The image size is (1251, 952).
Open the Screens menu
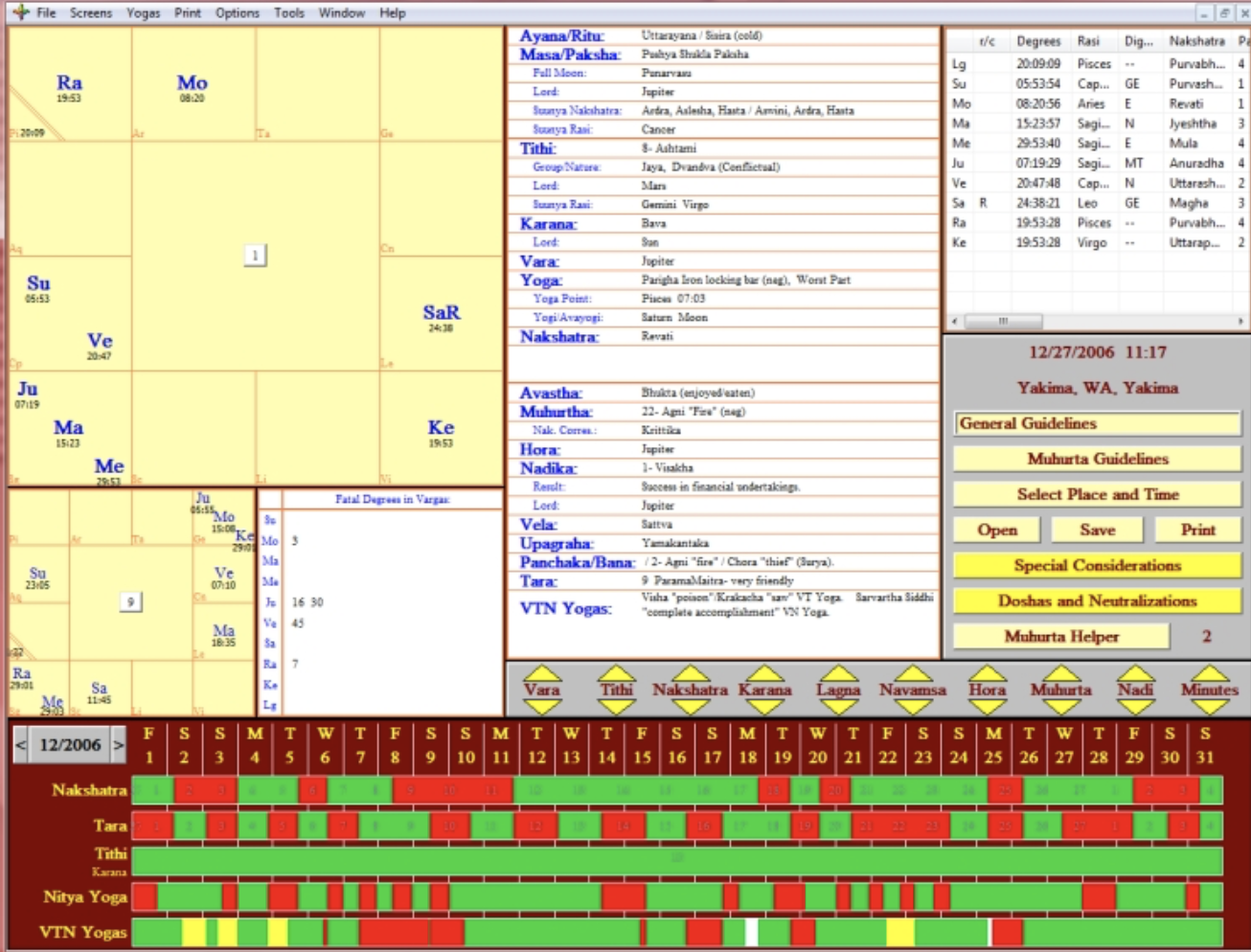pyautogui.click(x=91, y=12)
